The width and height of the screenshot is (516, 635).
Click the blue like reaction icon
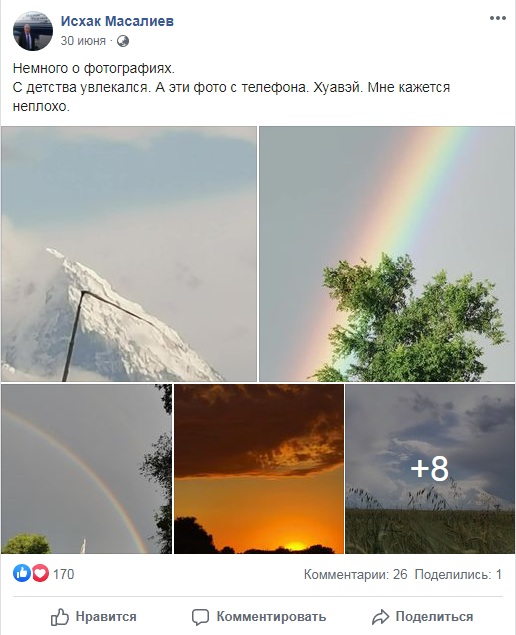click(x=22, y=573)
